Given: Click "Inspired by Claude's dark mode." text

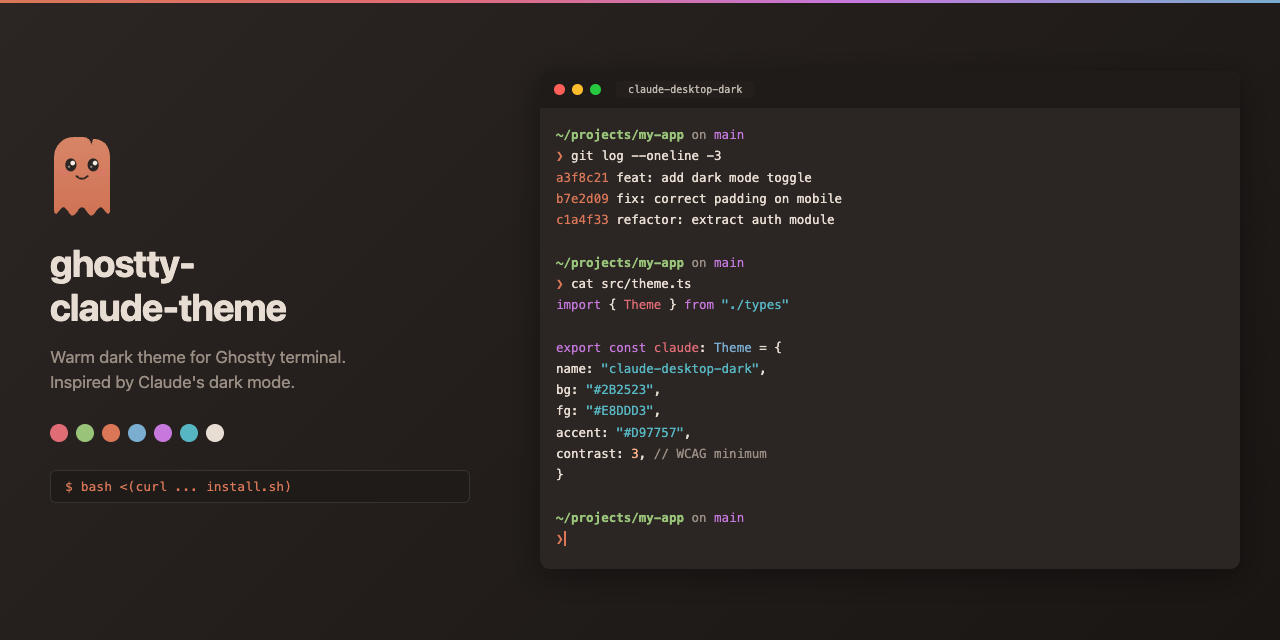Looking at the screenshot, I should click(x=172, y=382).
